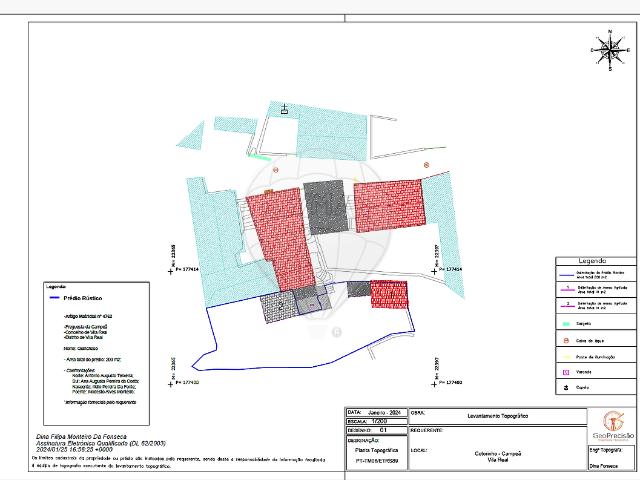Click the cross symbol on the top teal parcel

coord(284,109)
